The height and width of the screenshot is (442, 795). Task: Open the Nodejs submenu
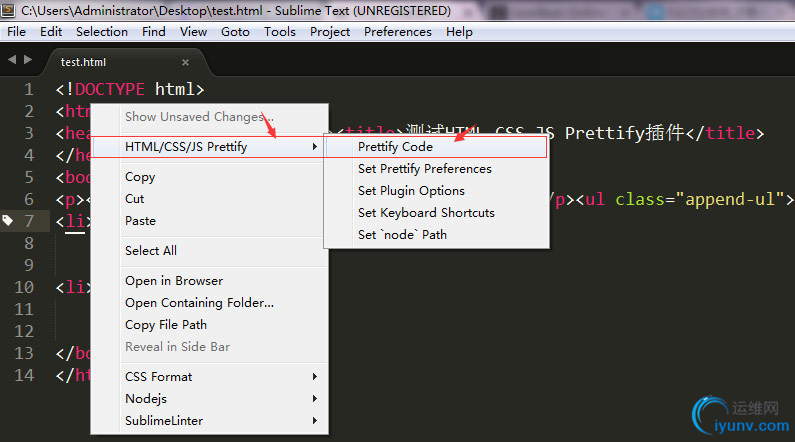coord(209,399)
